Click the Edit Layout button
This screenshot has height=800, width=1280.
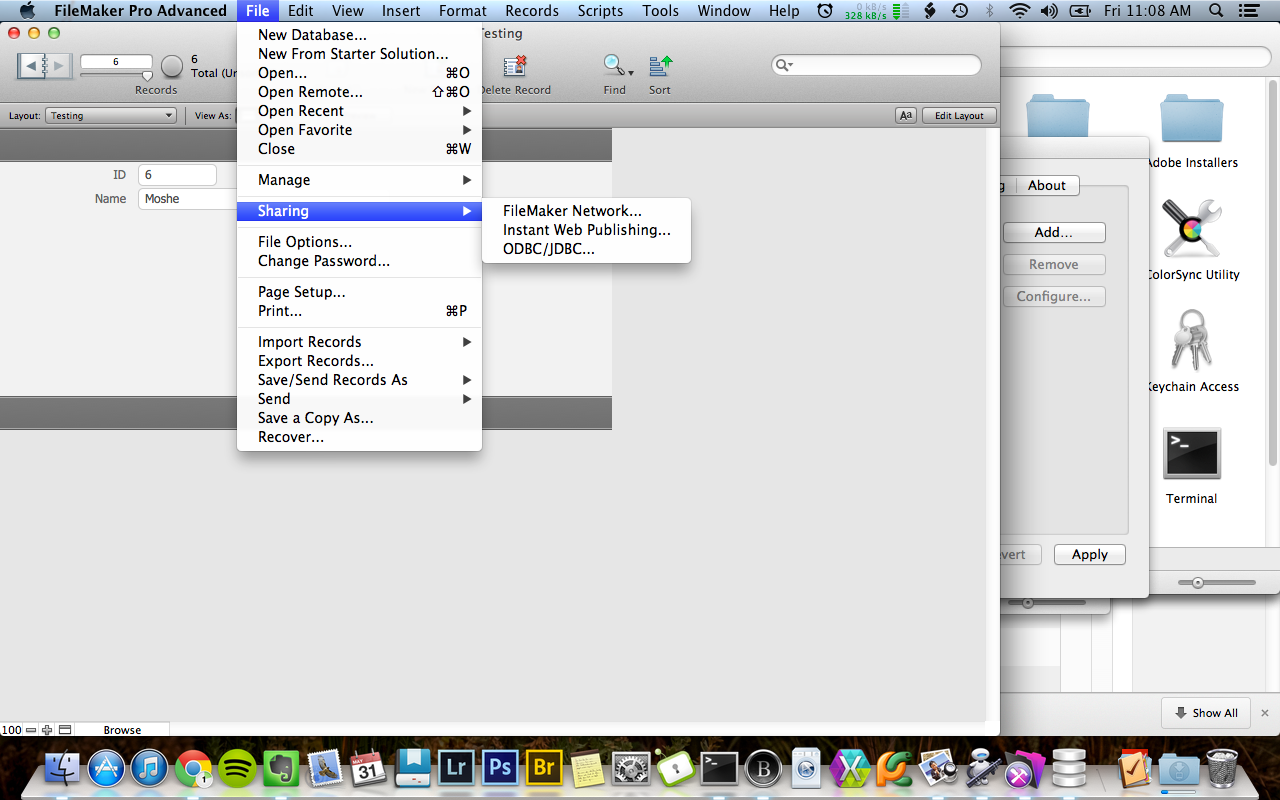click(959, 115)
